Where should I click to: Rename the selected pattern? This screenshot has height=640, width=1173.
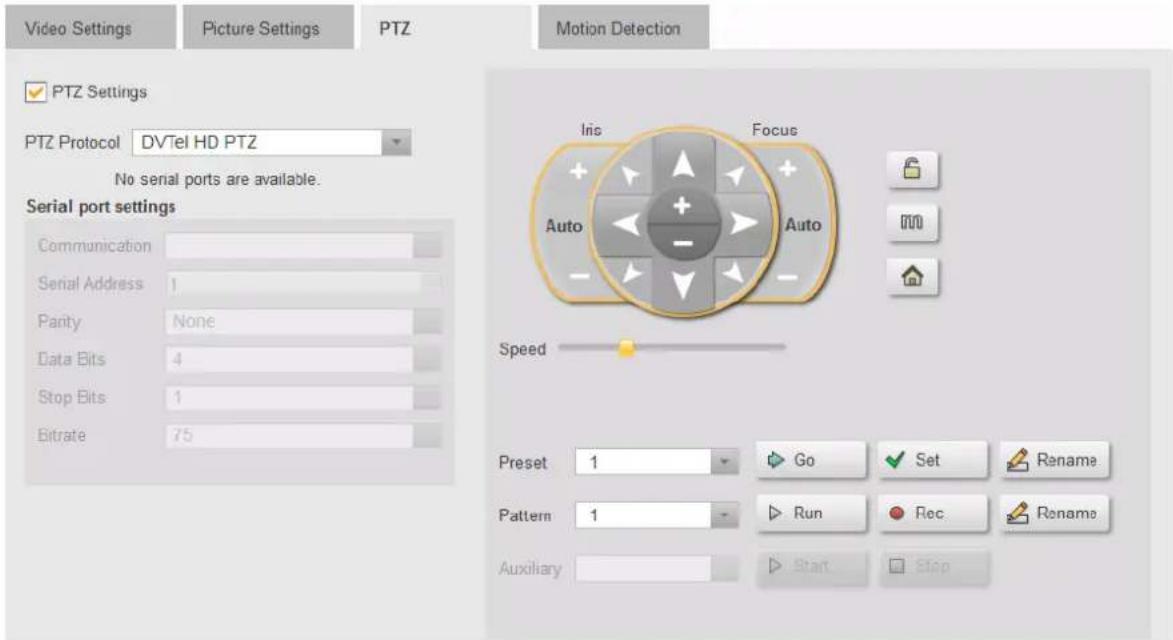point(1055,513)
